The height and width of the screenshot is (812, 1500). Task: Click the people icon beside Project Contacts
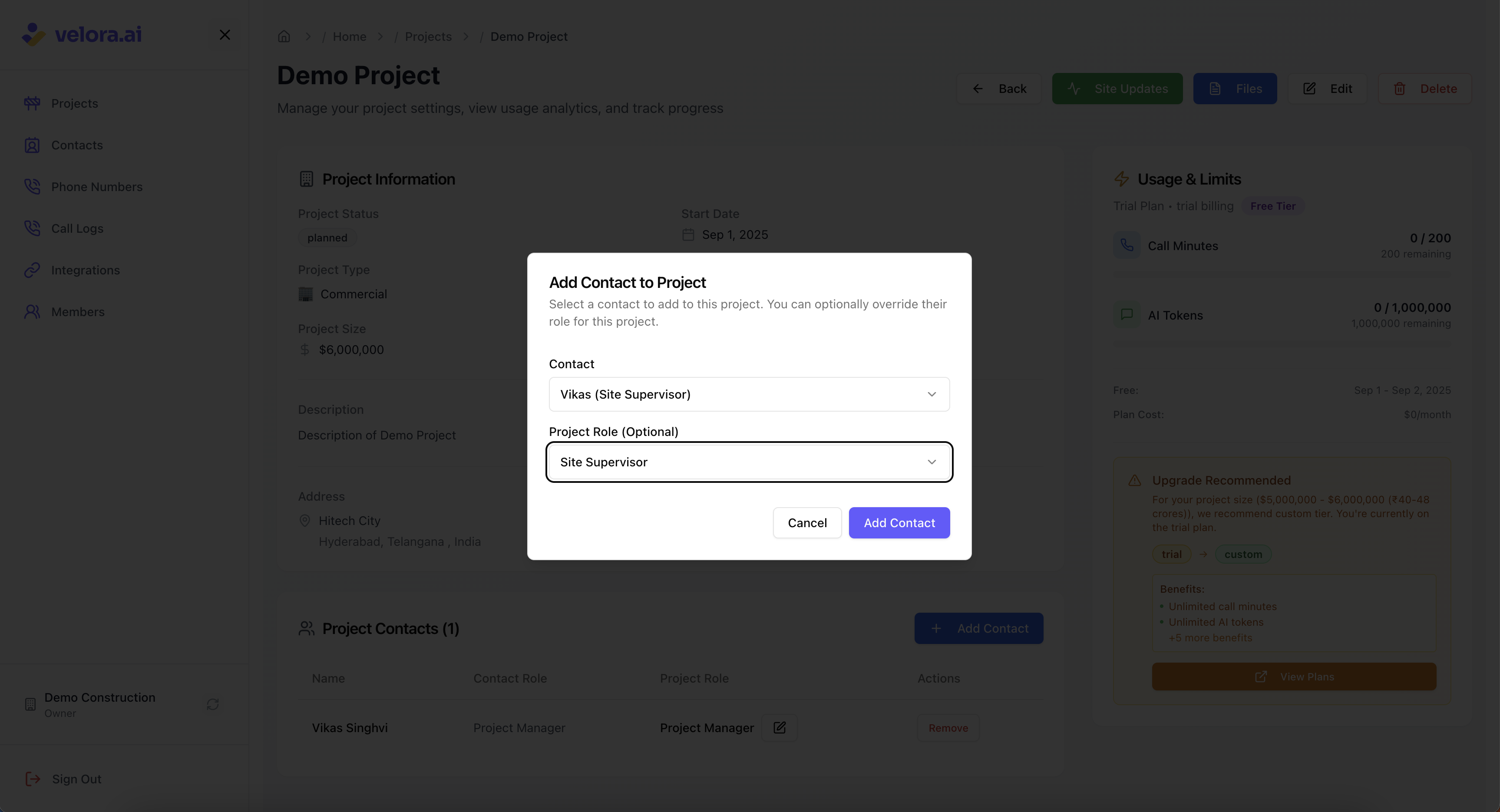(306, 629)
